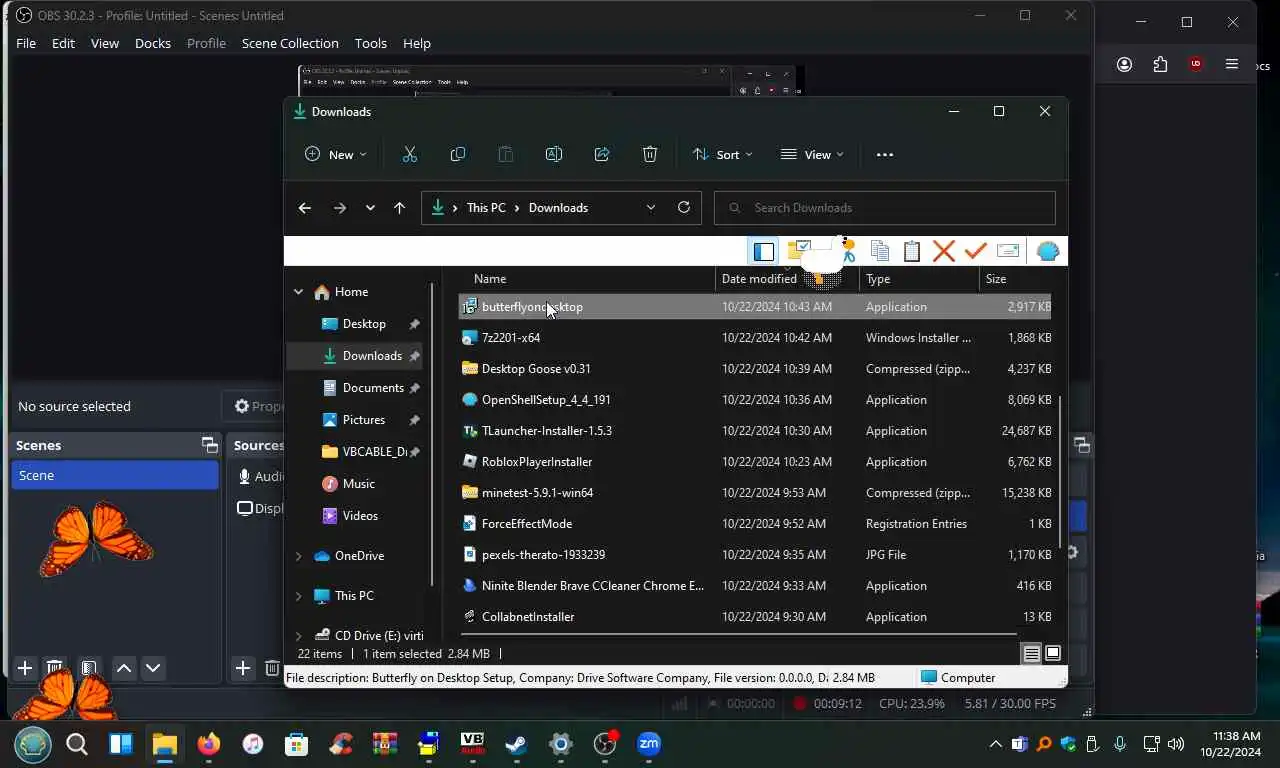Click This PC in the address breadcrumb
The height and width of the screenshot is (768, 1280).
coord(486,208)
